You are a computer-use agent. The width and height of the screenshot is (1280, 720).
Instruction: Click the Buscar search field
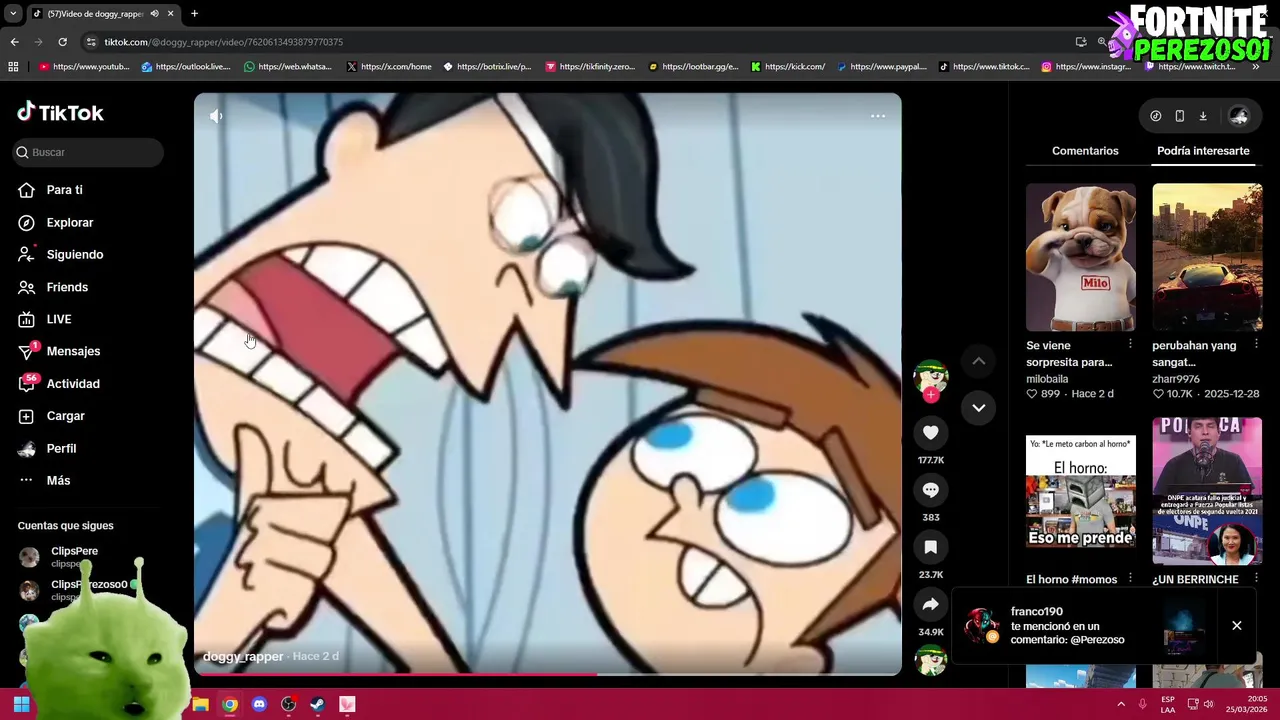tap(89, 152)
